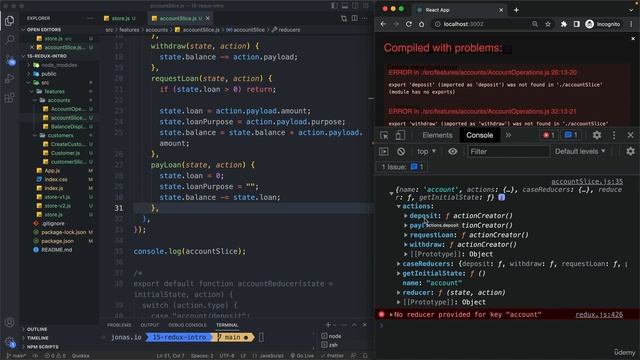Screen dimensions: 640x360
Task: Expand the reducer function entry
Action: pos(398,292)
